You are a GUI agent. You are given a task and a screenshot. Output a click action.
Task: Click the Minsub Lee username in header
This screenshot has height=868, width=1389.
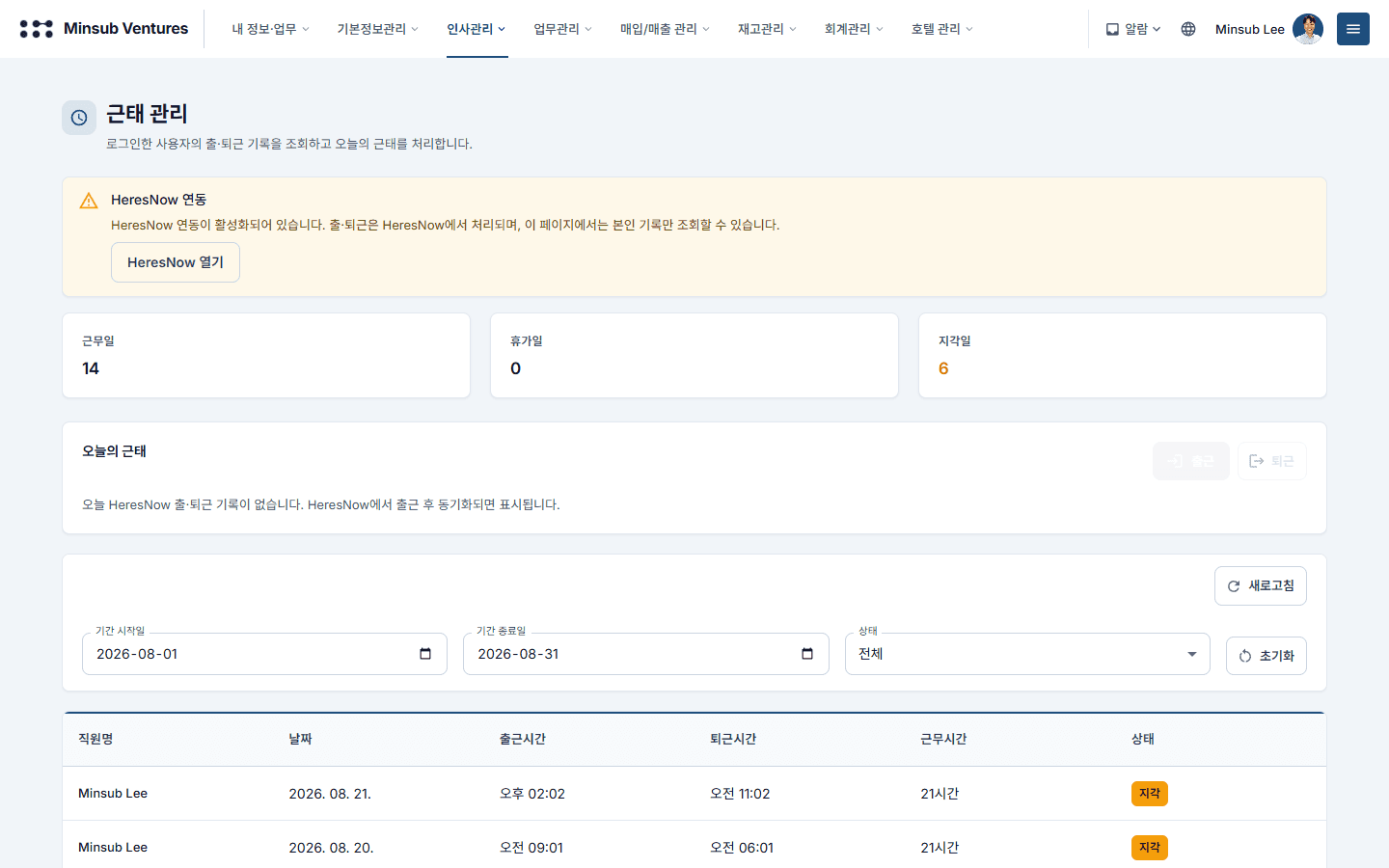pyautogui.click(x=1250, y=29)
